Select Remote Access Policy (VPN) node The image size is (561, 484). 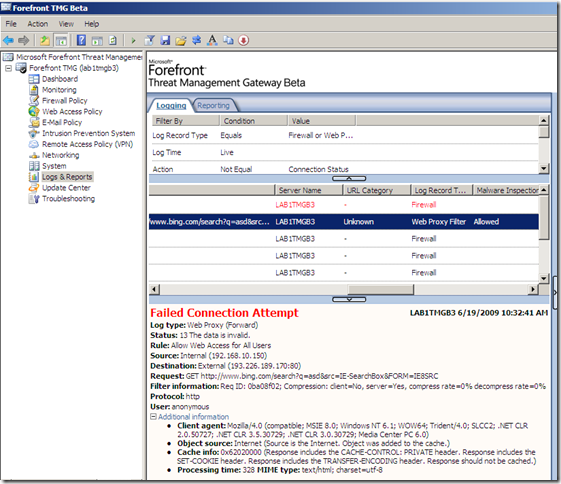click(87, 144)
